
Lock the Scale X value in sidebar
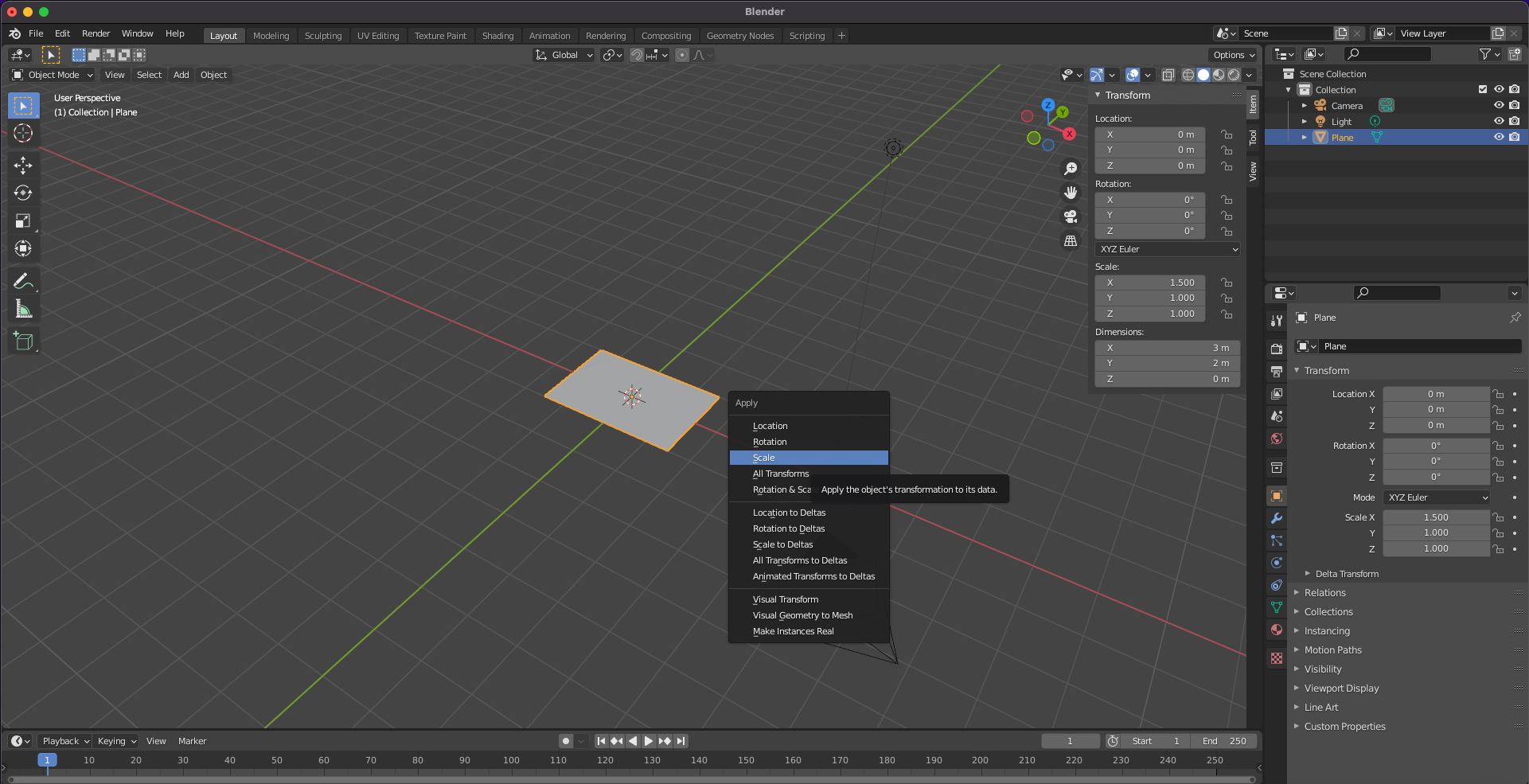[1227, 283]
